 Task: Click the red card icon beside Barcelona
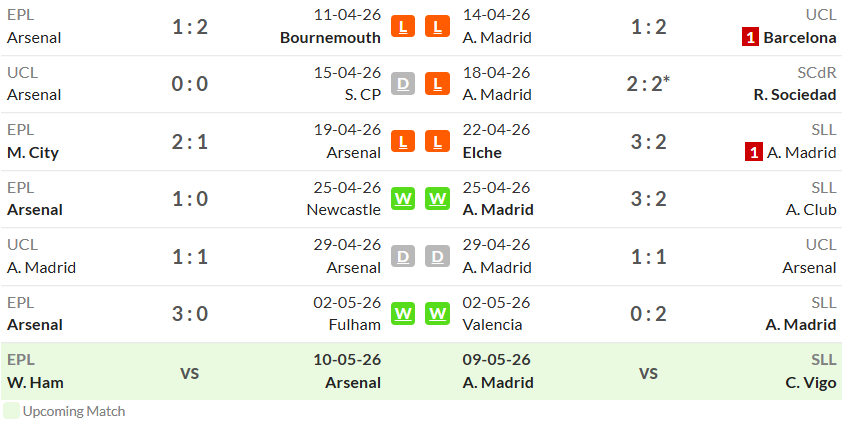click(x=750, y=38)
